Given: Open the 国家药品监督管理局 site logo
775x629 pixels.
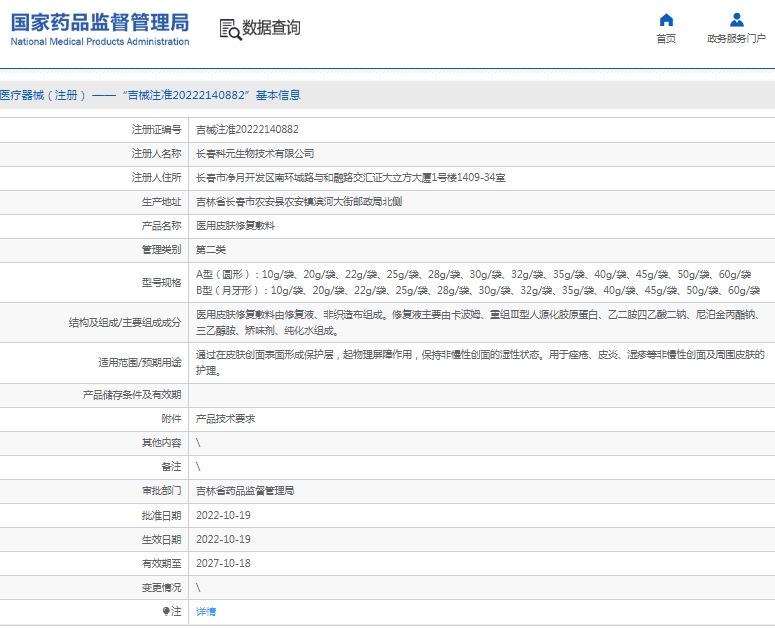Looking at the screenshot, I should [x=100, y=29].
